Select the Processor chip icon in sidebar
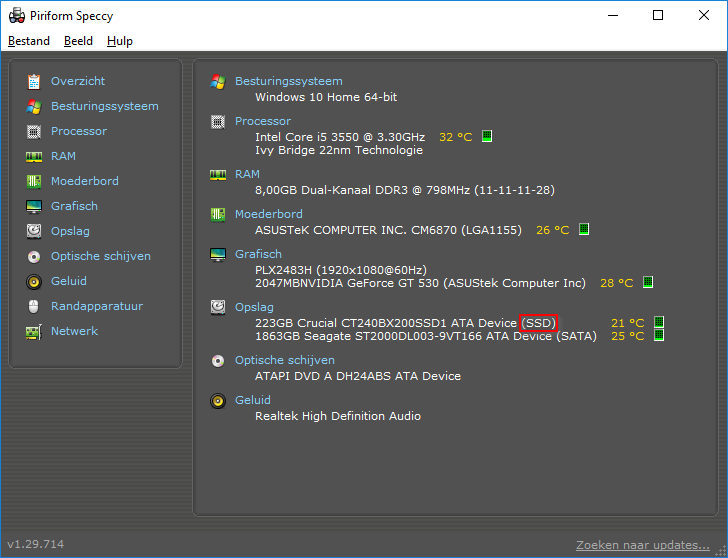This screenshot has height=558, width=728. (x=34, y=131)
